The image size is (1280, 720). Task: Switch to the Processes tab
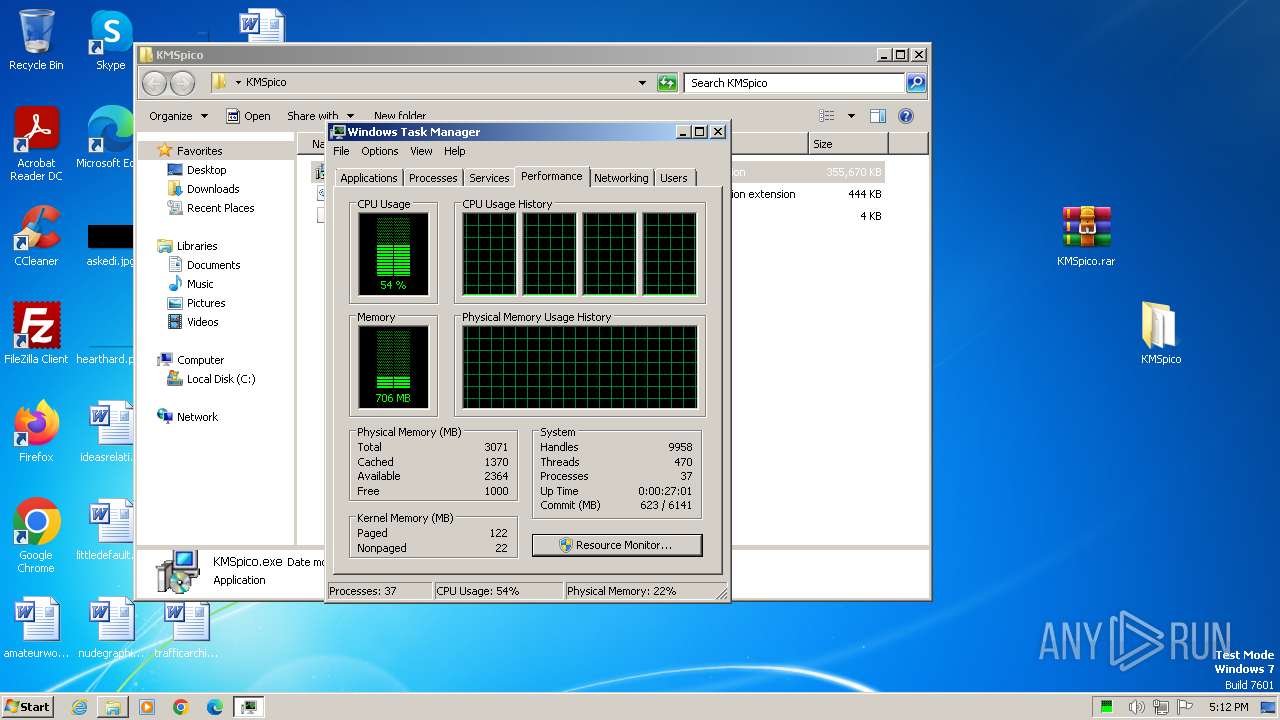coord(433,178)
